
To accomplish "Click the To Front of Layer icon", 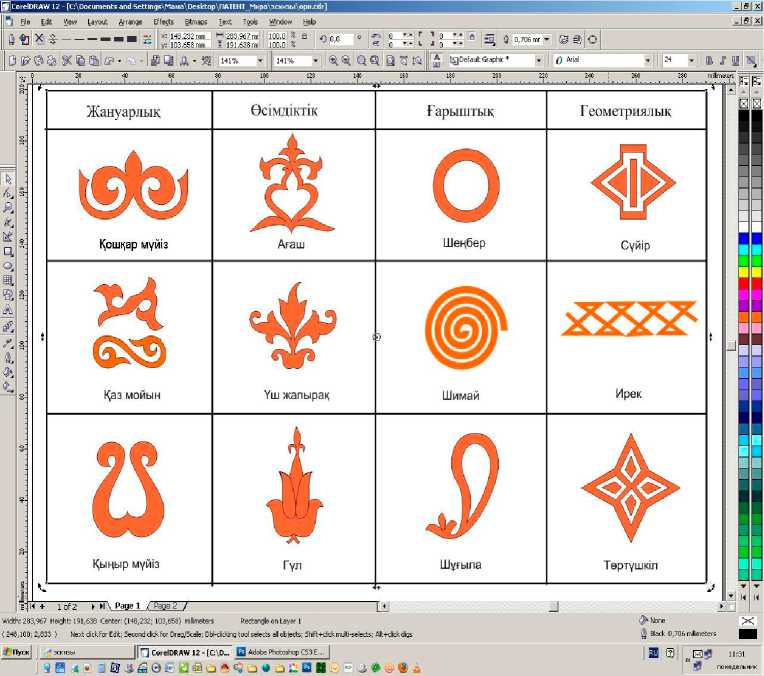I will (x=564, y=40).
